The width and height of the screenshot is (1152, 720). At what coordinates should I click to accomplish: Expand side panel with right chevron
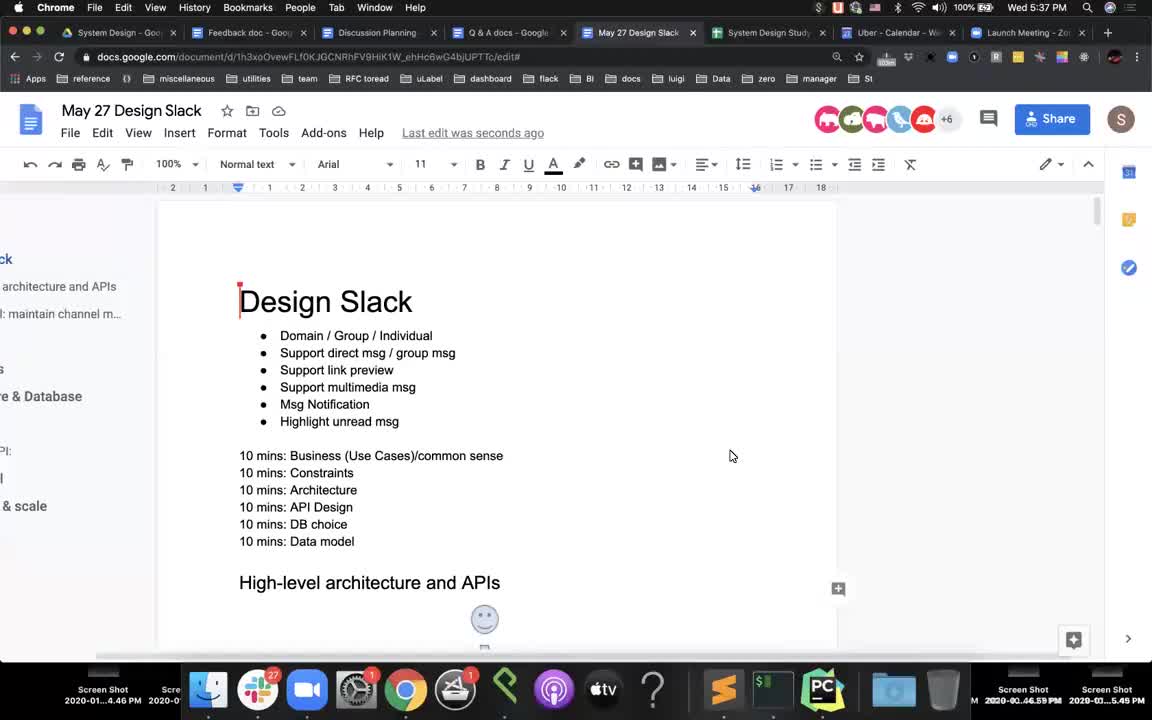1128,639
